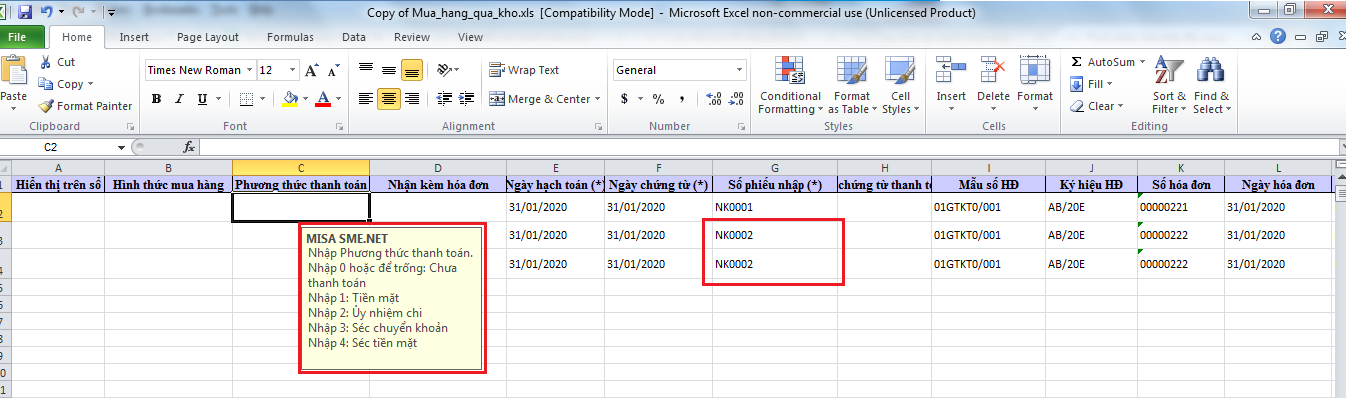The width and height of the screenshot is (1346, 399).
Task: Open text orientation options
Action: (x=448, y=70)
